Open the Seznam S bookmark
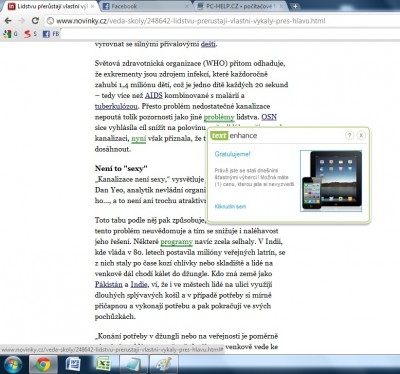 [x=28, y=34]
